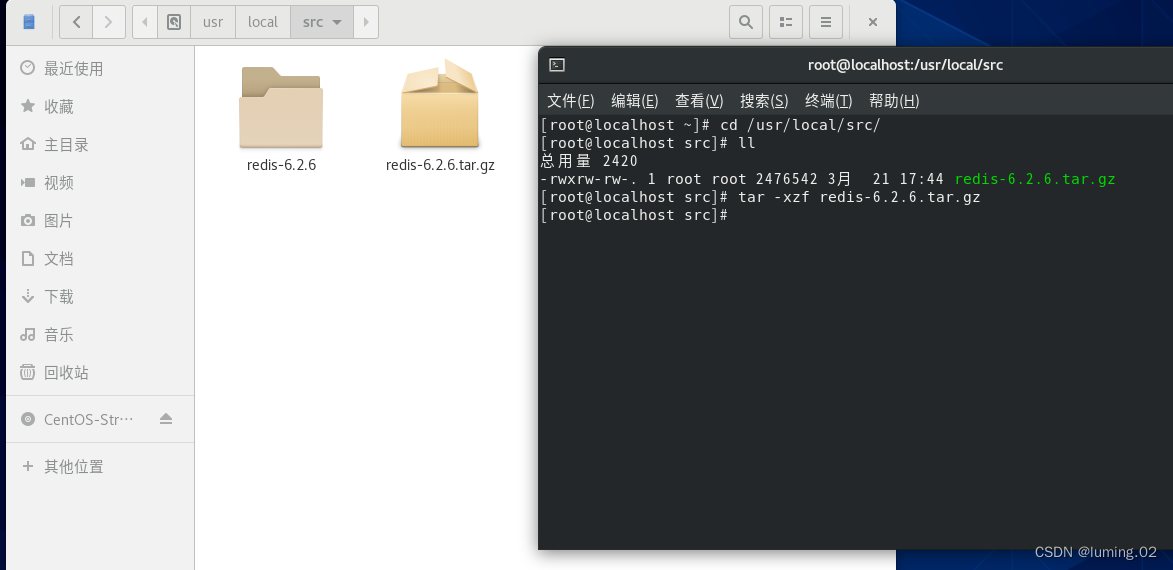Click the redis-6.2.6 folder name label
Viewport: 1173px width, 570px height.
281,165
